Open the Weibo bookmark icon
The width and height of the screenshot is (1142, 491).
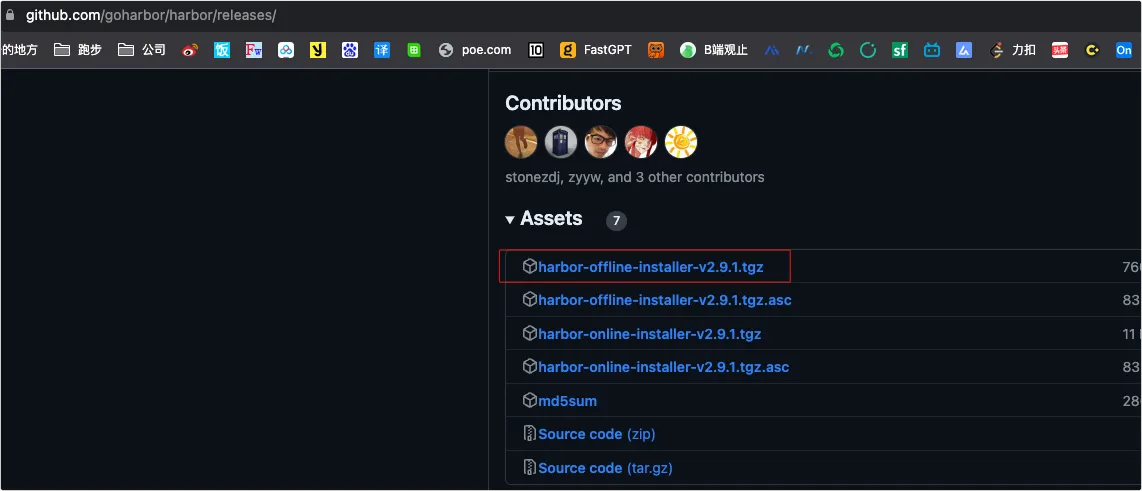190,50
